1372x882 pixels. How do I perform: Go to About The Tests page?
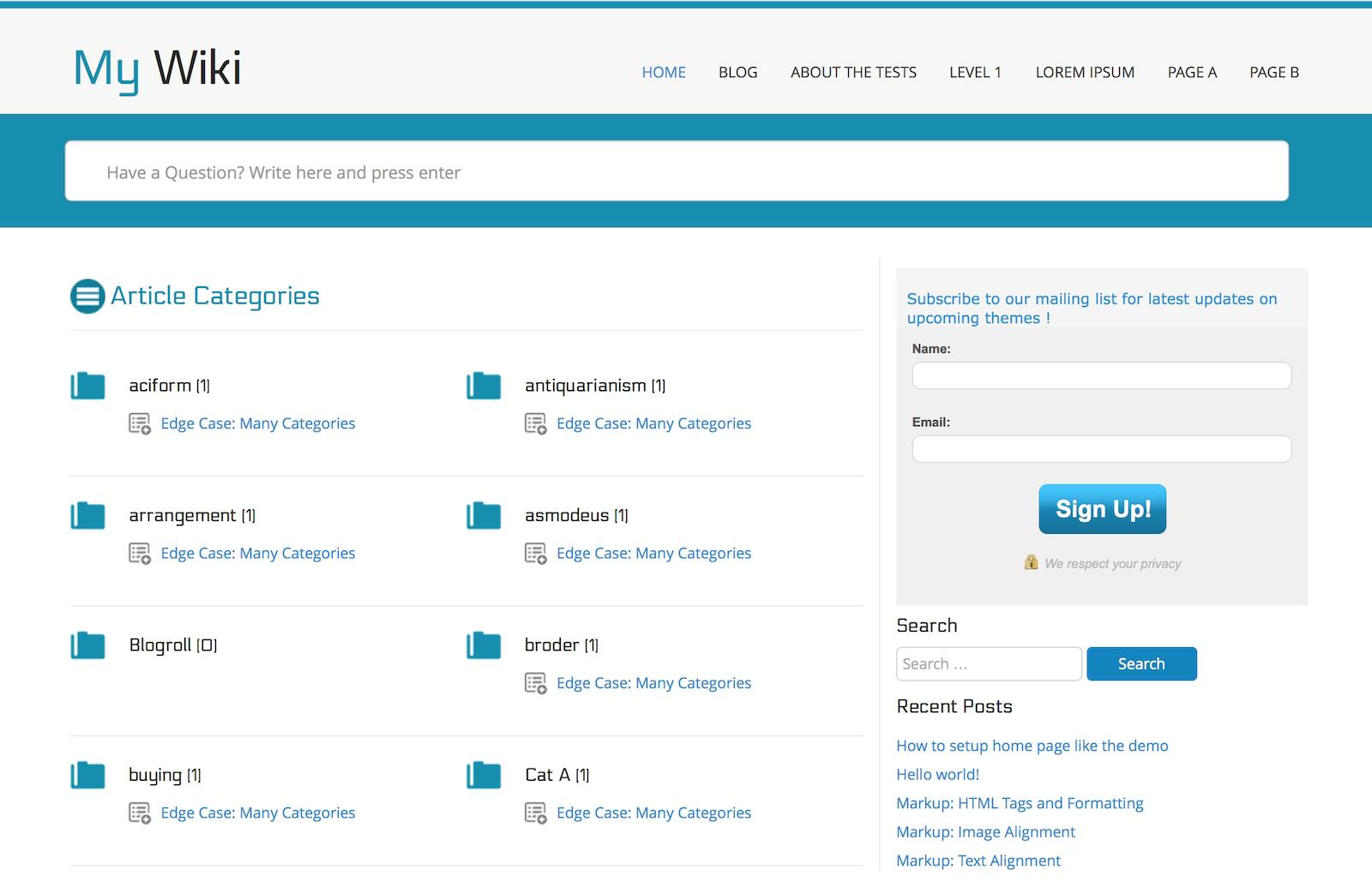click(853, 72)
